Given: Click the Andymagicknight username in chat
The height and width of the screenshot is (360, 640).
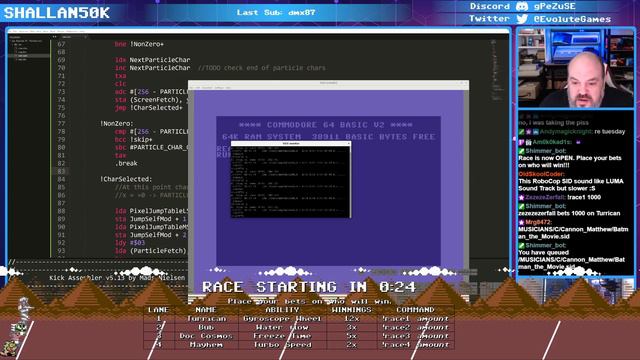Looking at the screenshot, I should 565,131.
